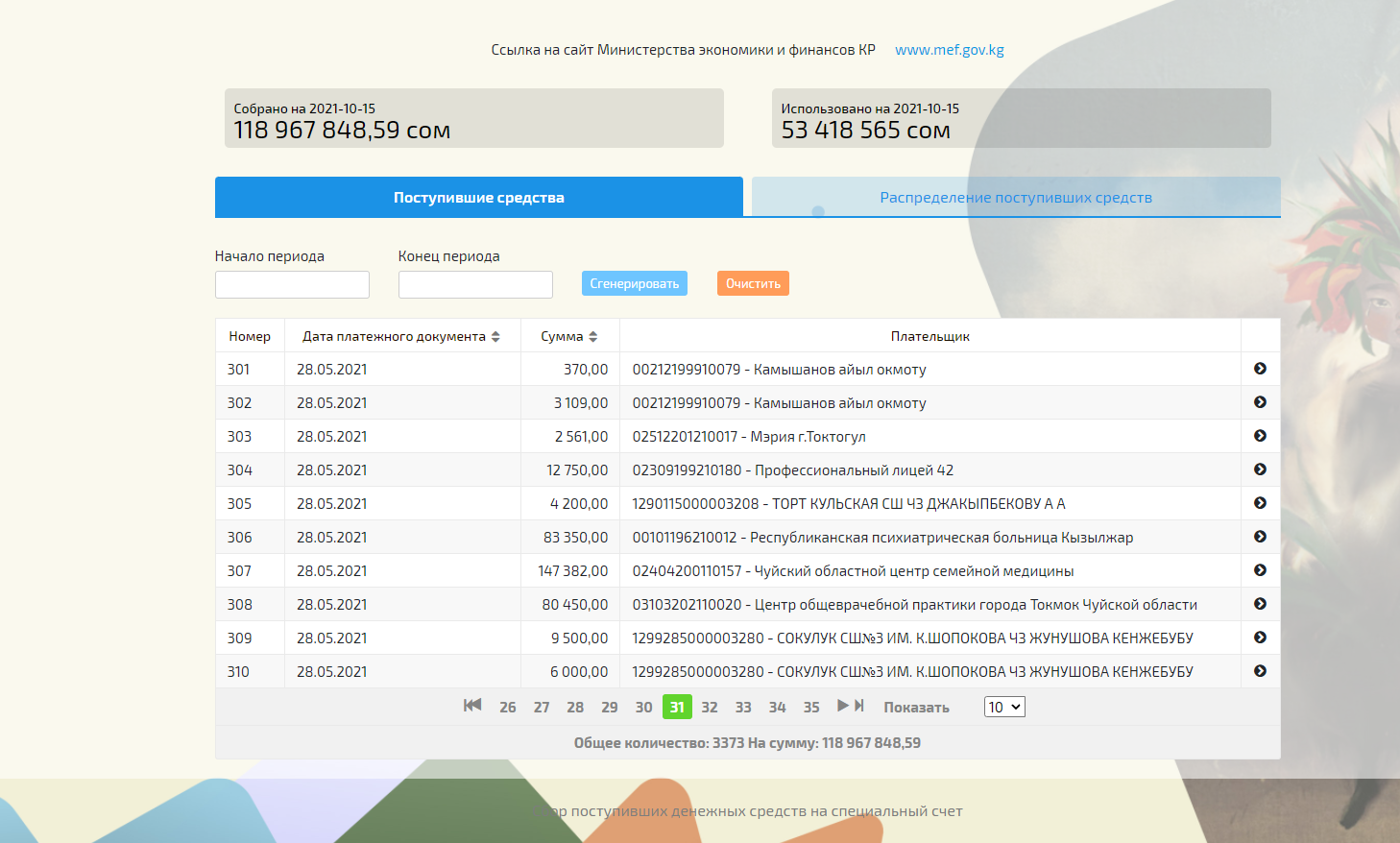Switch to Поступившие средства tab
Image resolution: width=1400 pixels, height=843 pixels.
(478, 198)
